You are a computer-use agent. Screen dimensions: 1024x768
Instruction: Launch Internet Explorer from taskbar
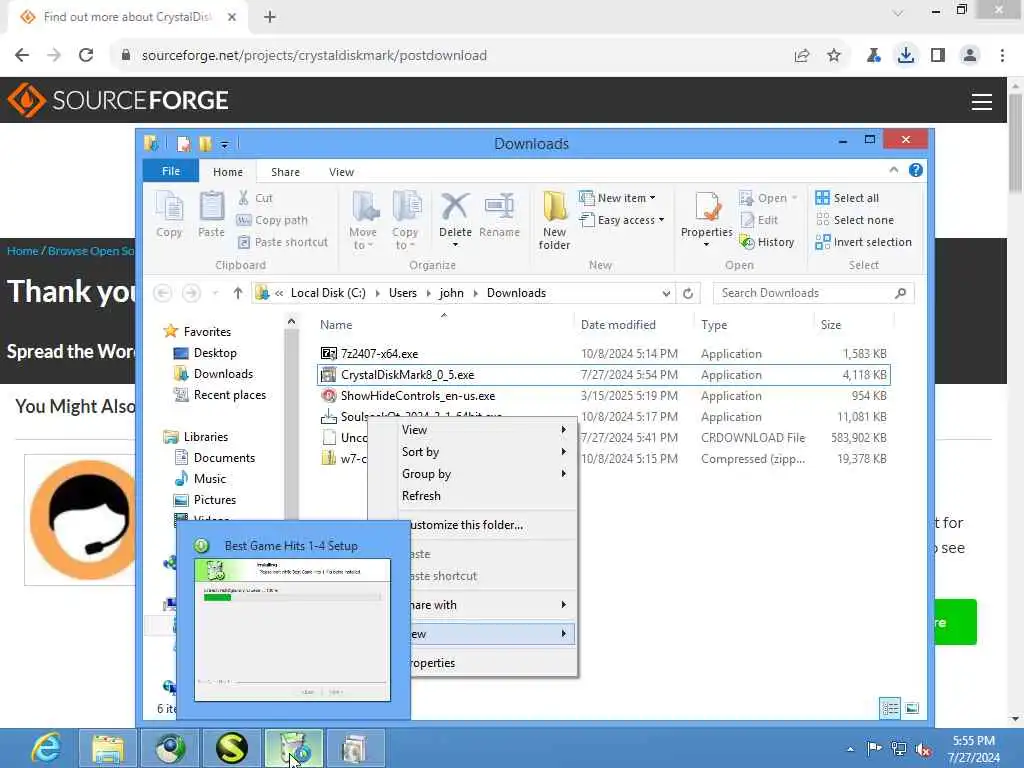pos(46,748)
